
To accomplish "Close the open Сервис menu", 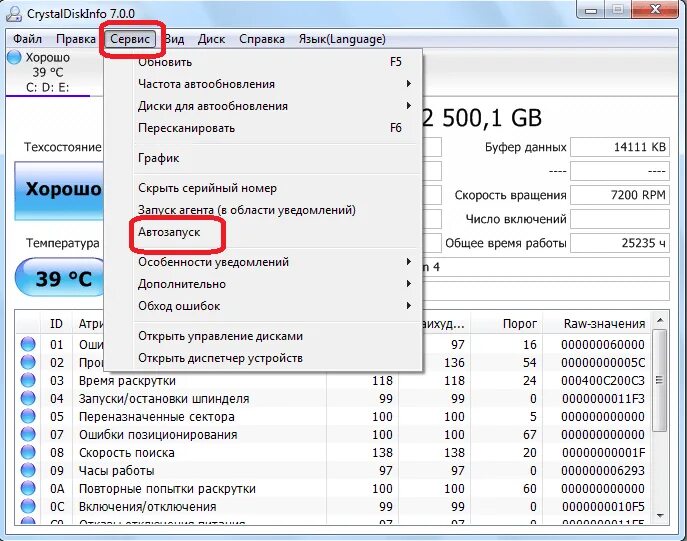I will click(x=130, y=39).
